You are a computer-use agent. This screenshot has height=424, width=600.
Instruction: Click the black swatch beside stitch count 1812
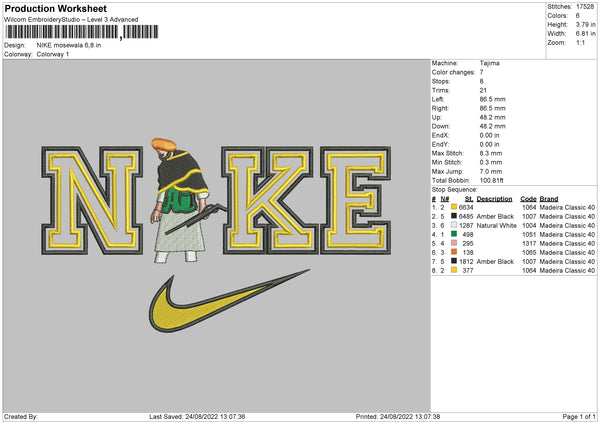click(x=454, y=261)
